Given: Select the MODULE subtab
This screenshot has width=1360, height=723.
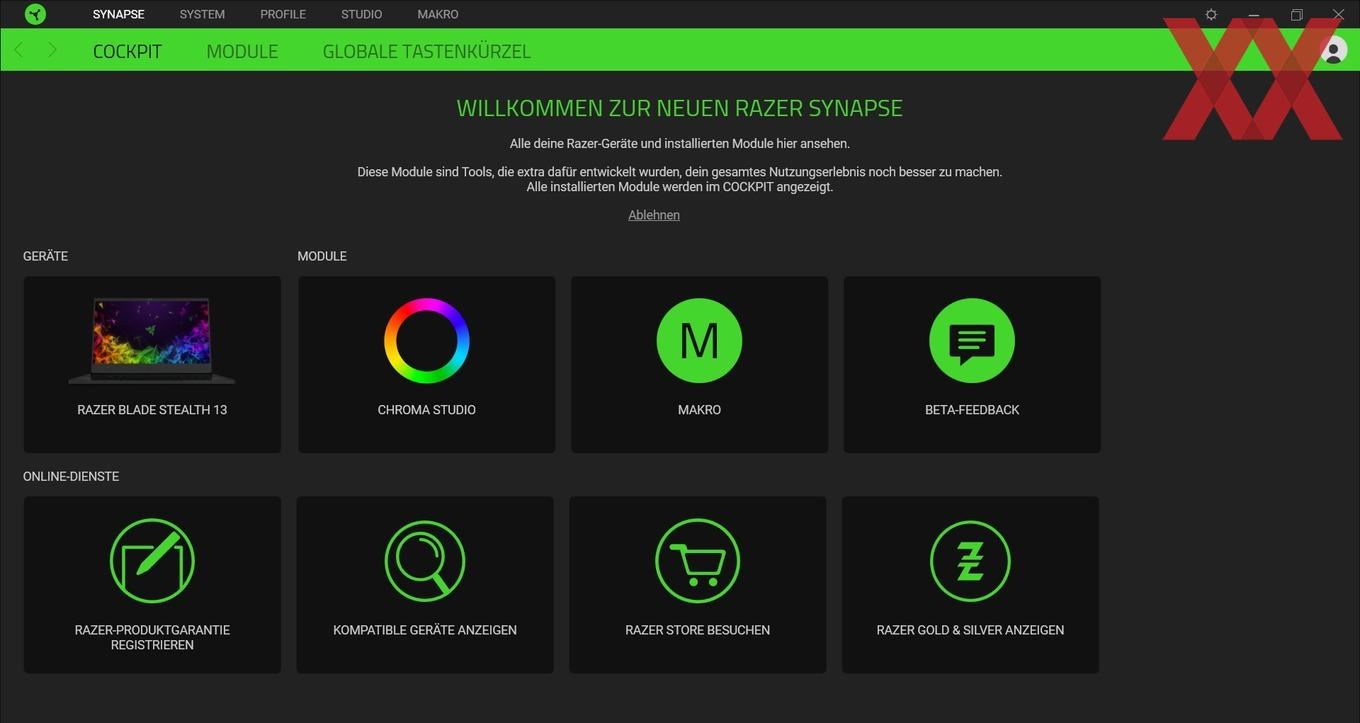Looking at the screenshot, I should (x=242, y=51).
